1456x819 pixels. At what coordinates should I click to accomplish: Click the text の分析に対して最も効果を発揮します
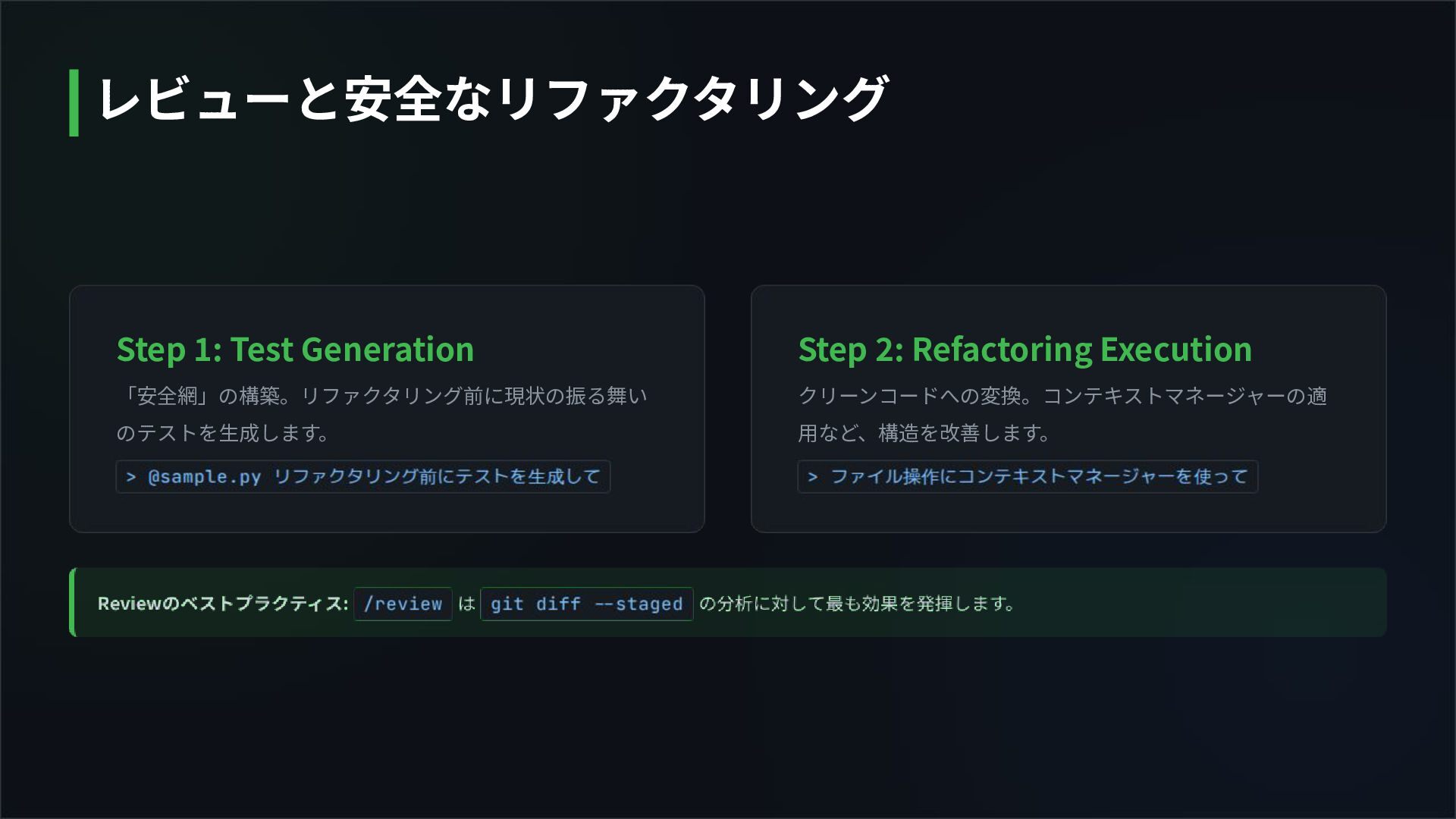pyautogui.click(x=857, y=604)
